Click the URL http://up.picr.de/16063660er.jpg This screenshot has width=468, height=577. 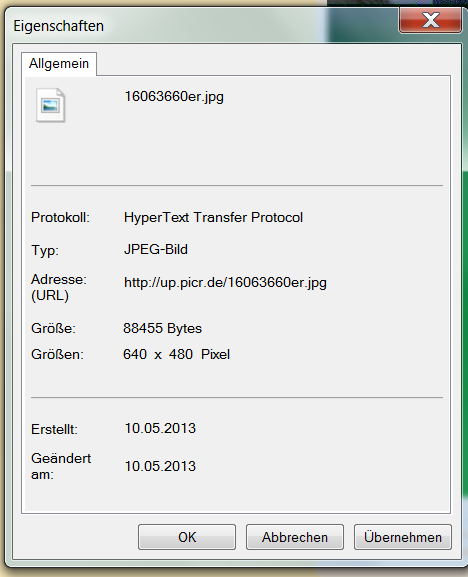coord(225,283)
